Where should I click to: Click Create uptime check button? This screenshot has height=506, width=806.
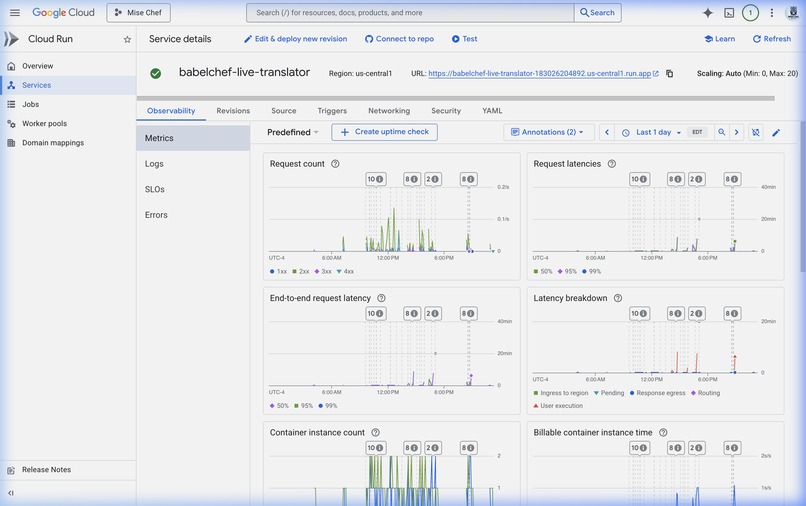tap(384, 132)
